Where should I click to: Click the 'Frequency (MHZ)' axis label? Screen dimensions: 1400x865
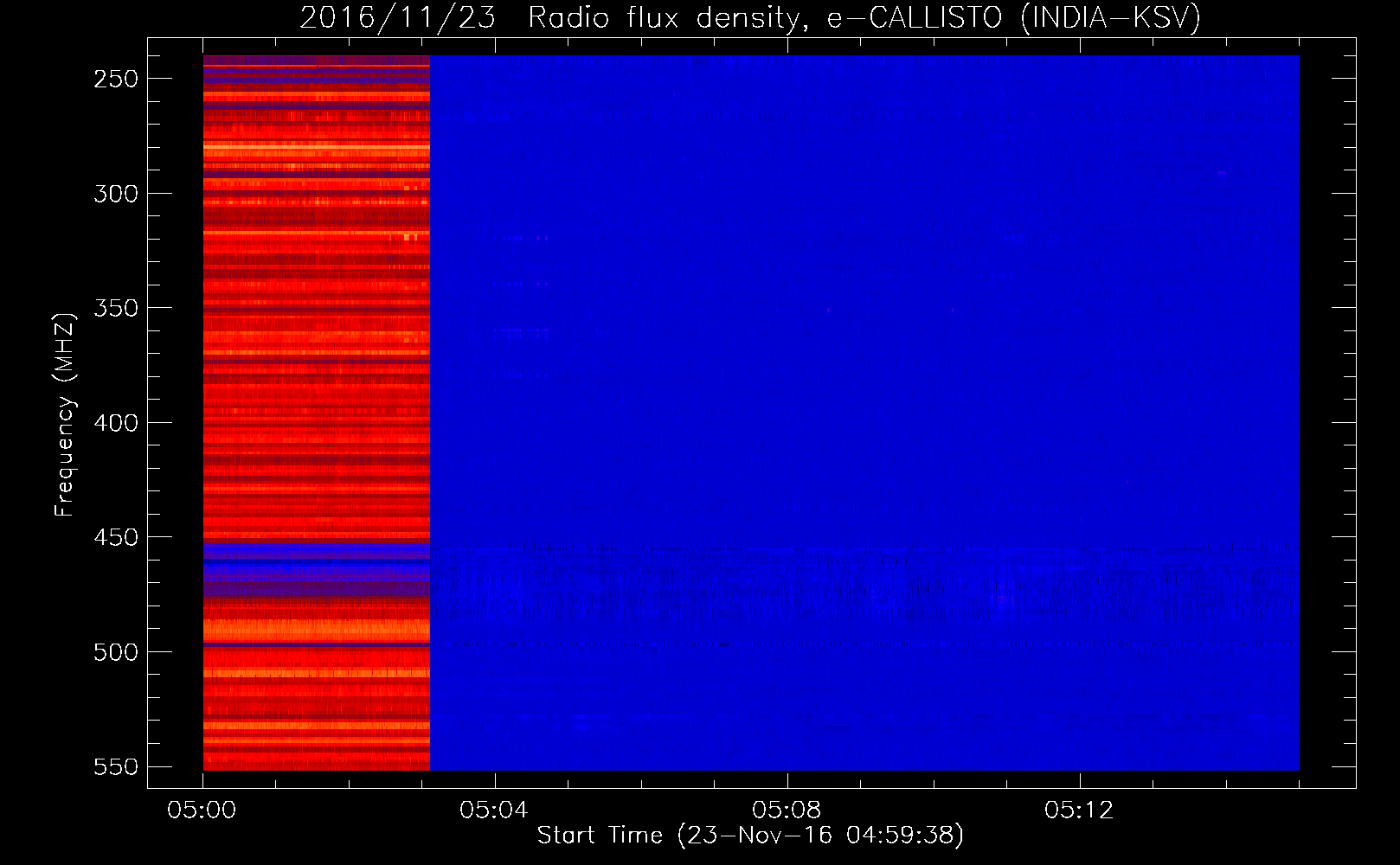tap(64, 415)
